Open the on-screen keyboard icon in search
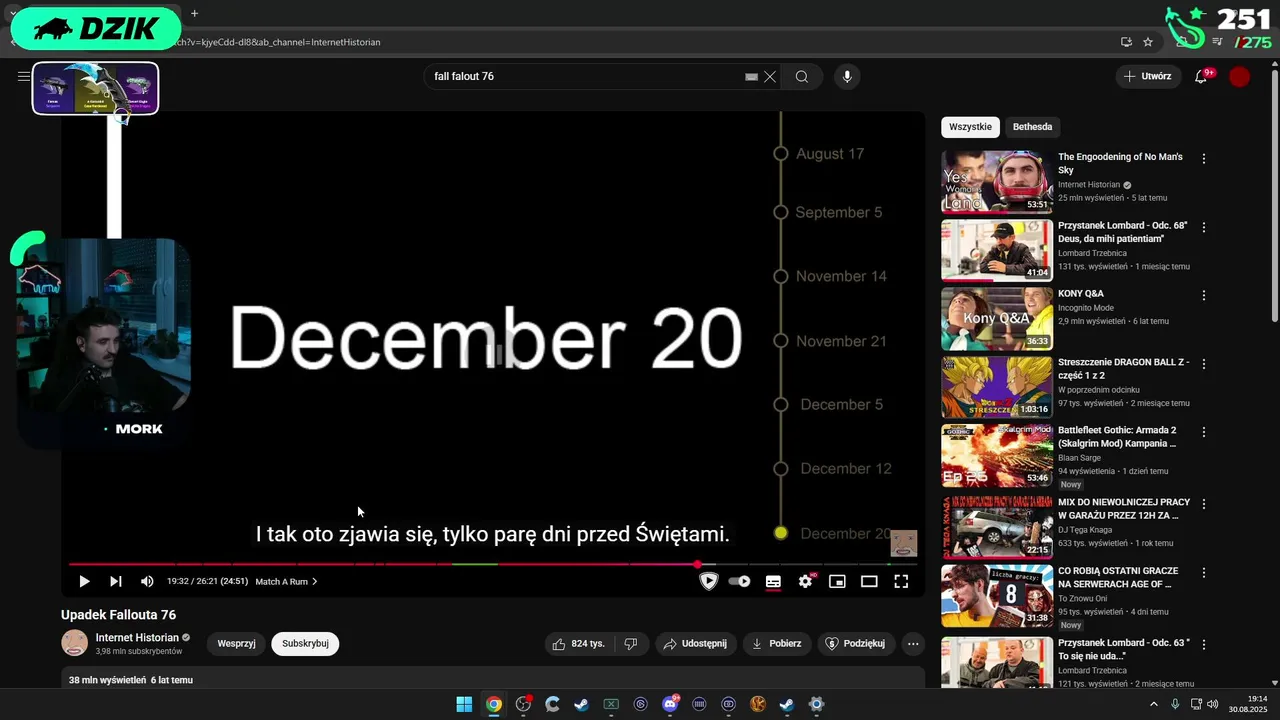This screenshot has width=1280, height=720. [751, 76]
